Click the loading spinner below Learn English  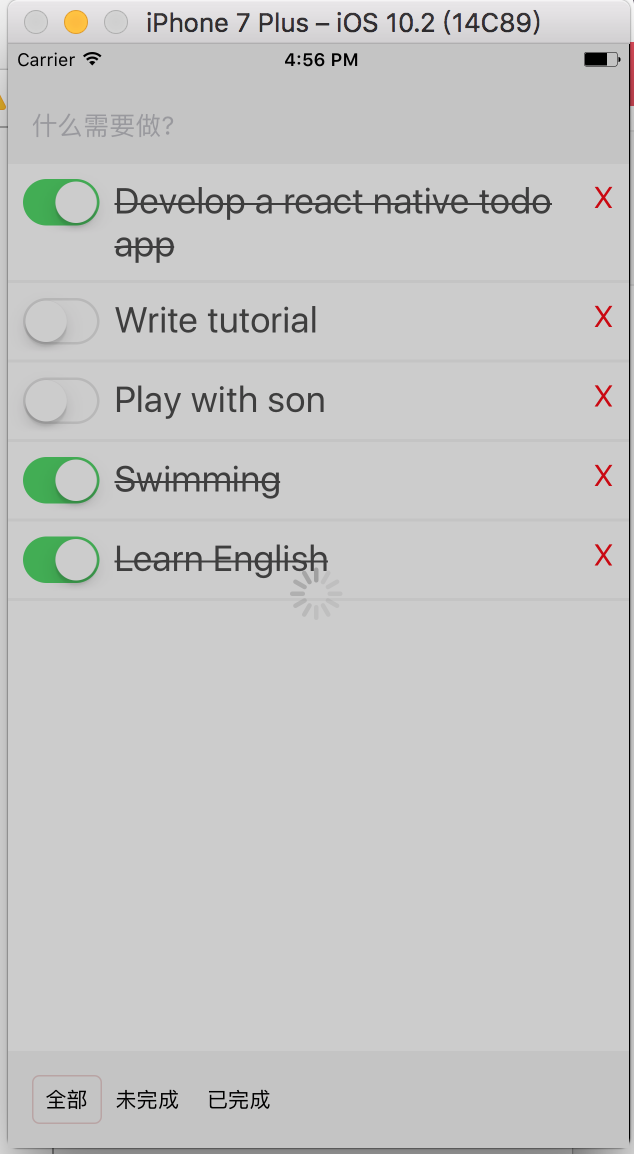point(316,595)
